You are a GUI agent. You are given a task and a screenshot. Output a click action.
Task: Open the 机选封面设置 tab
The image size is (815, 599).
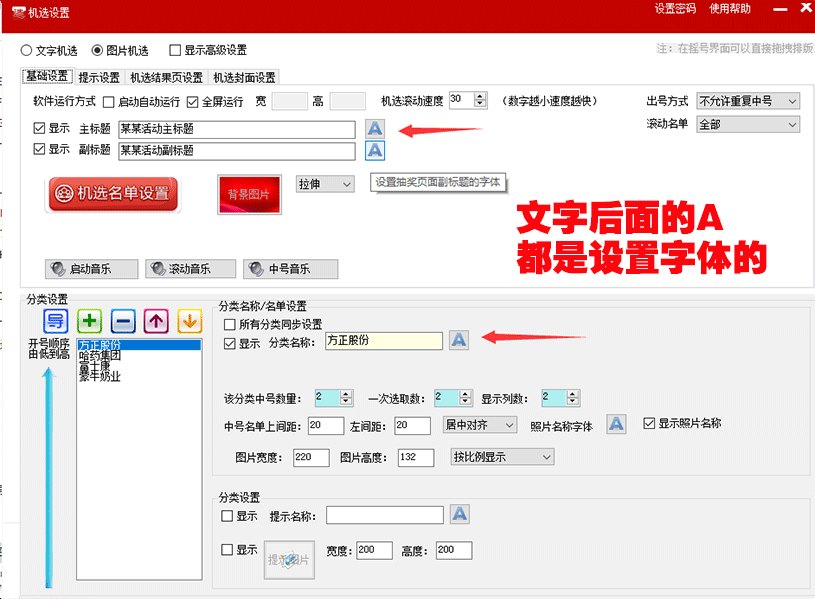click(x=244, y=77)
